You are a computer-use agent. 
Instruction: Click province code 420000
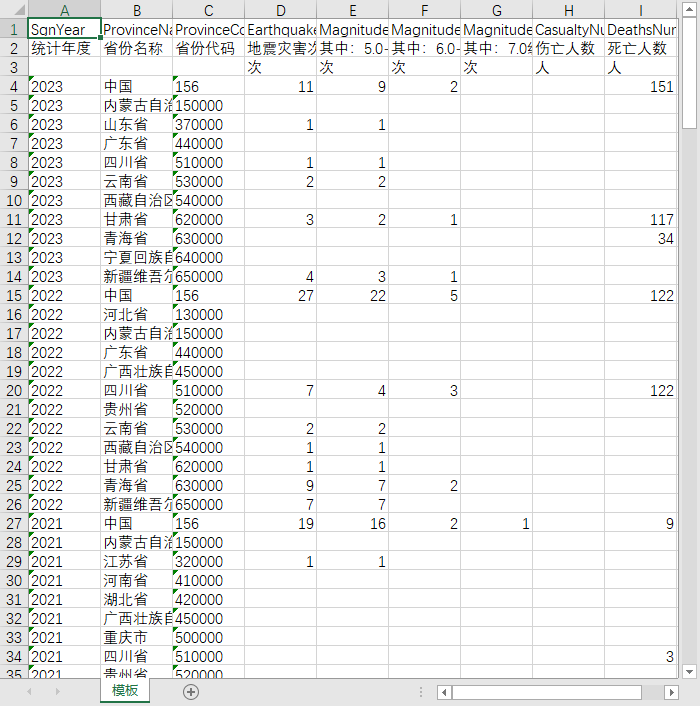pos(208,599)
